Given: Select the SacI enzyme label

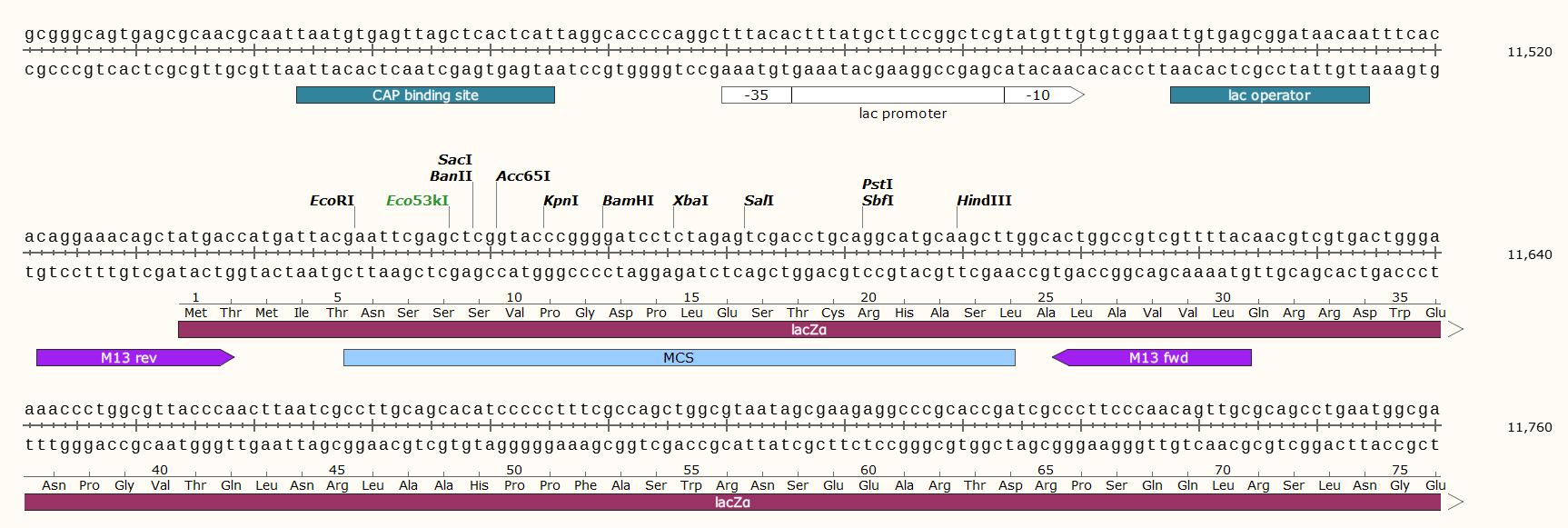Looking at the screenshot, I should pos(454,160).
